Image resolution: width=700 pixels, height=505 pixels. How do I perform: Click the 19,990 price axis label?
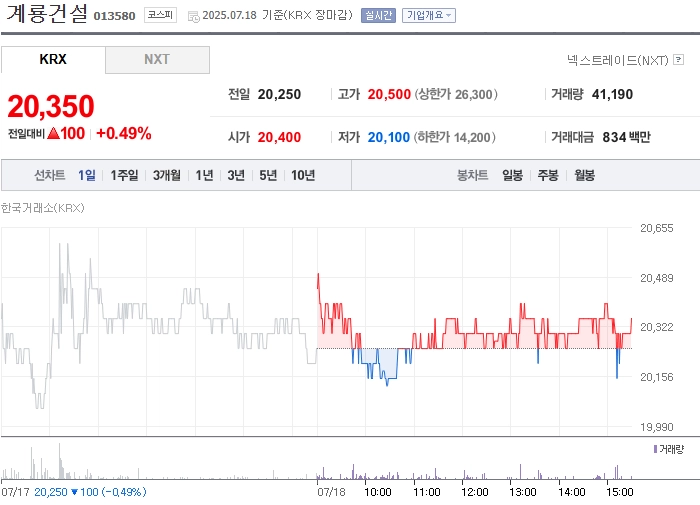point(657,427)
